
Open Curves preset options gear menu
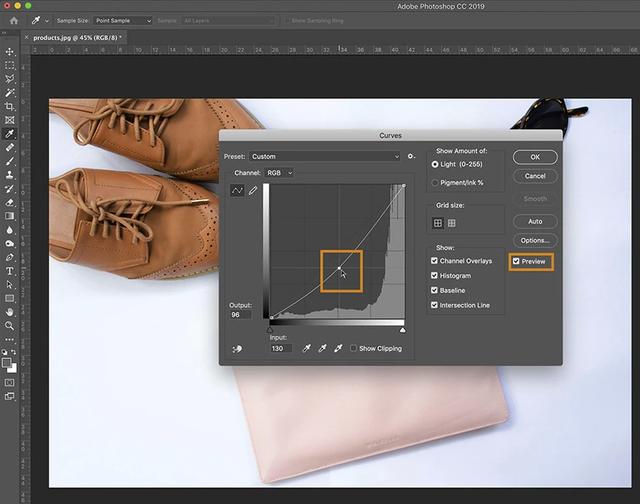(411, 156)
